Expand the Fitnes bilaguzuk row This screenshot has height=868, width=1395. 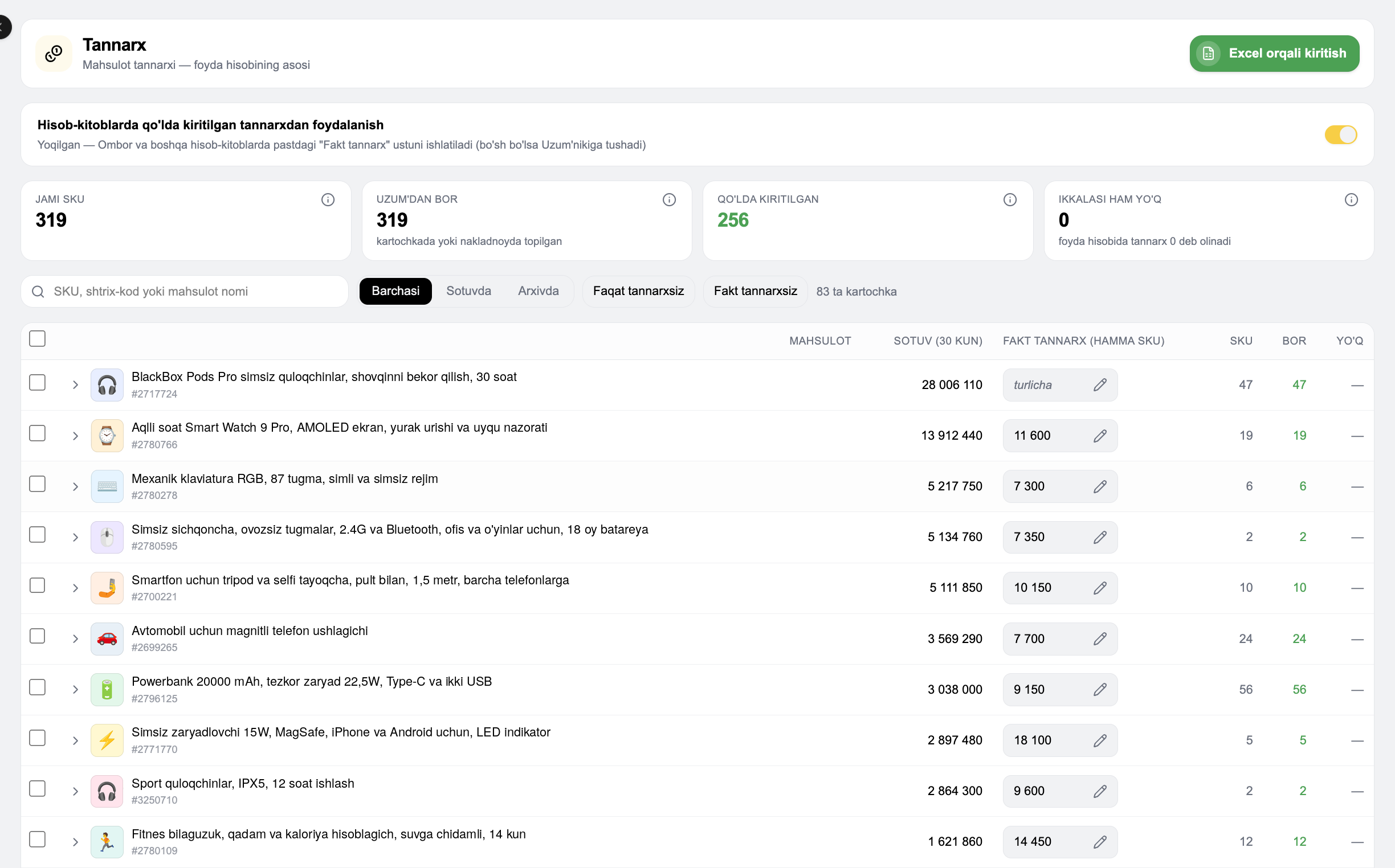[x=75, y=842]
